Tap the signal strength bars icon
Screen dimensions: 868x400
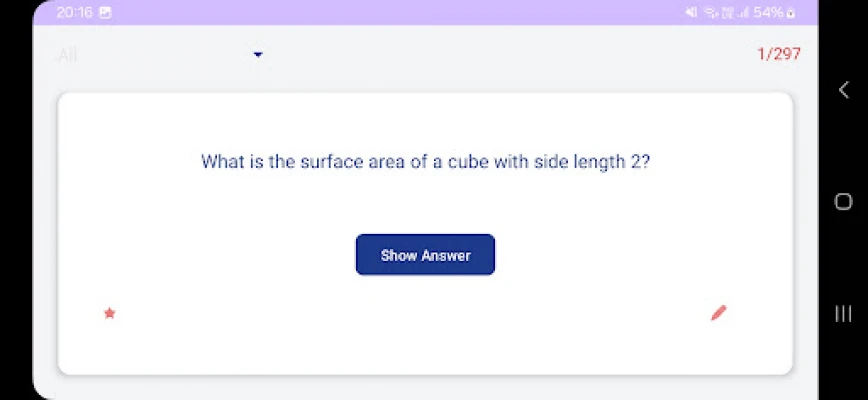[x=743, y=13]
